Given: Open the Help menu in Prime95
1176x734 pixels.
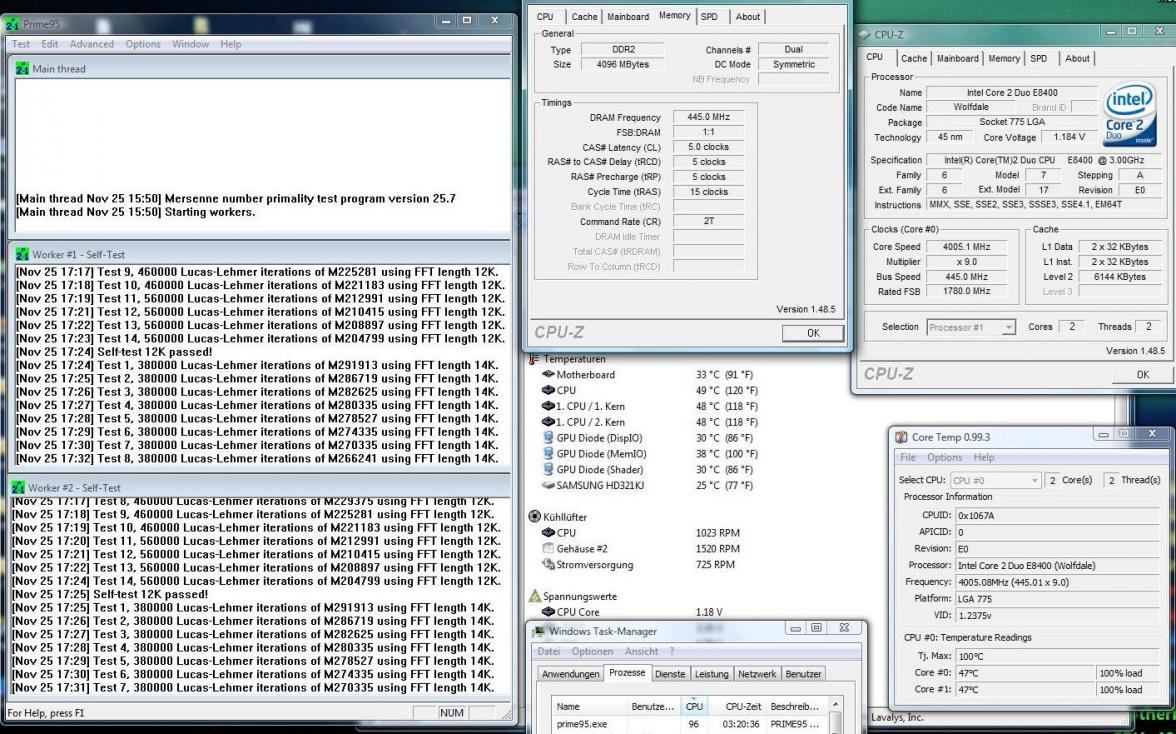Looking at the screenshot, I should (231, 44).
